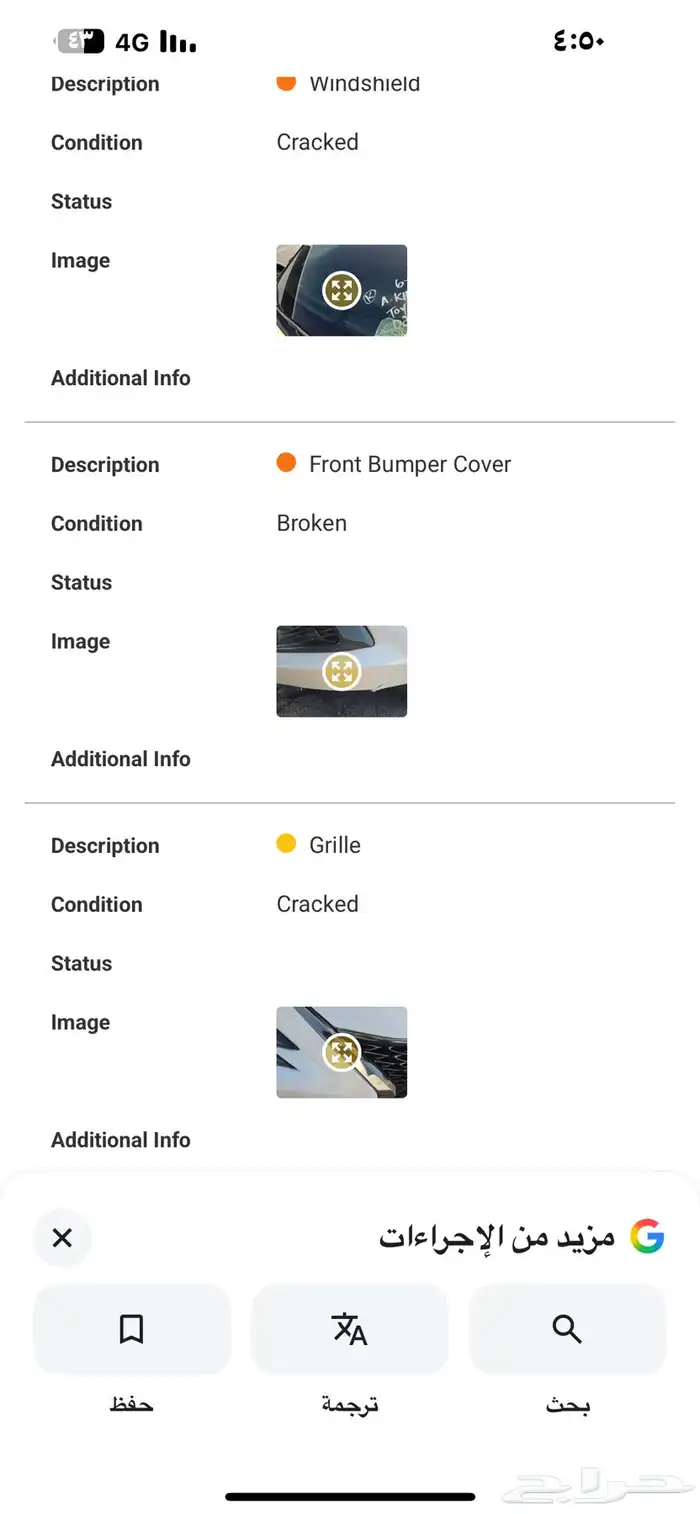Click the Google logo icon
This screenshot has width=700, height=1514.
pyautogui.click(x=647, y=1237)
